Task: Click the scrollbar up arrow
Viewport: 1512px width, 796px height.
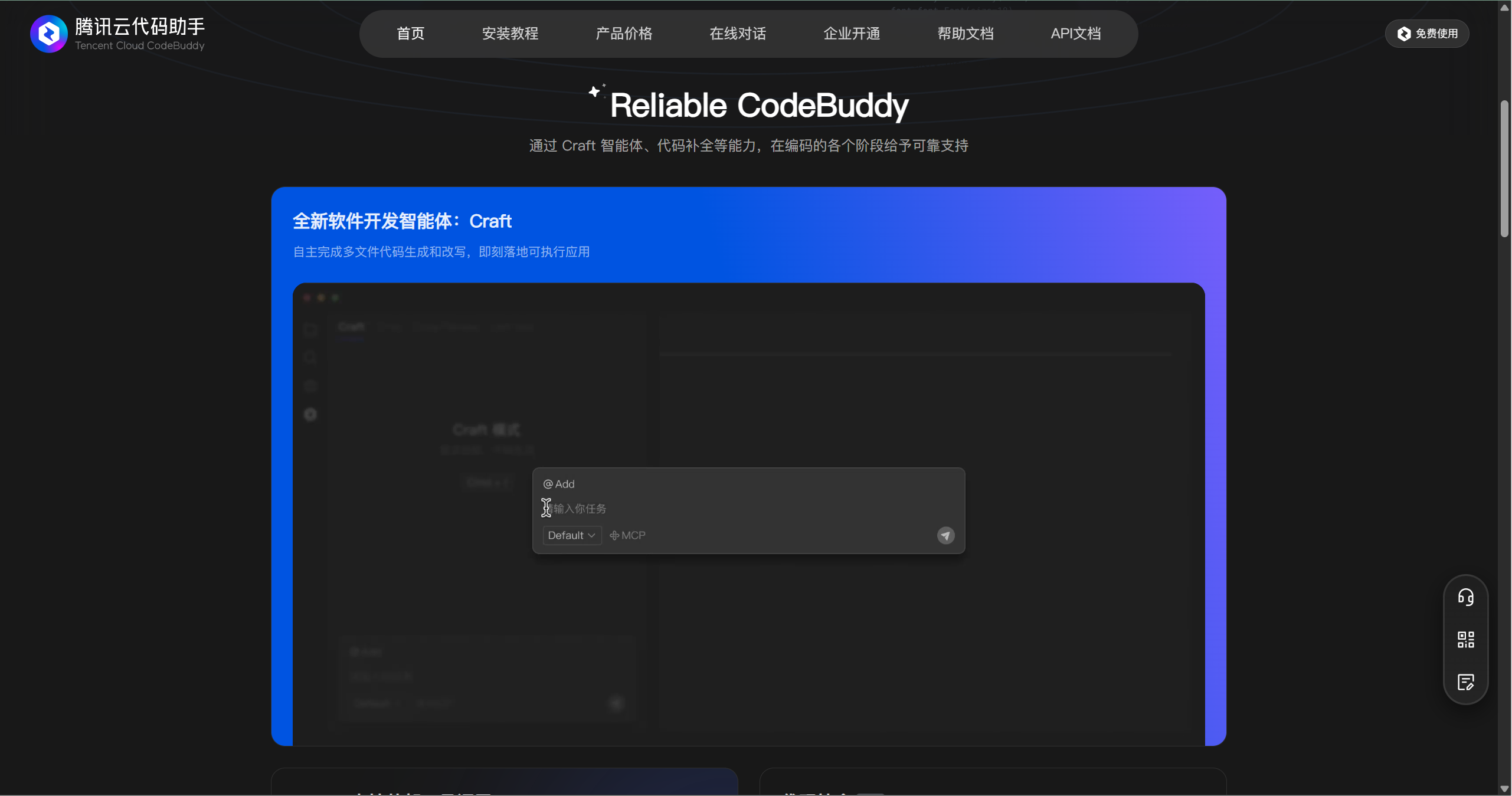Action: pos(1504,7)
